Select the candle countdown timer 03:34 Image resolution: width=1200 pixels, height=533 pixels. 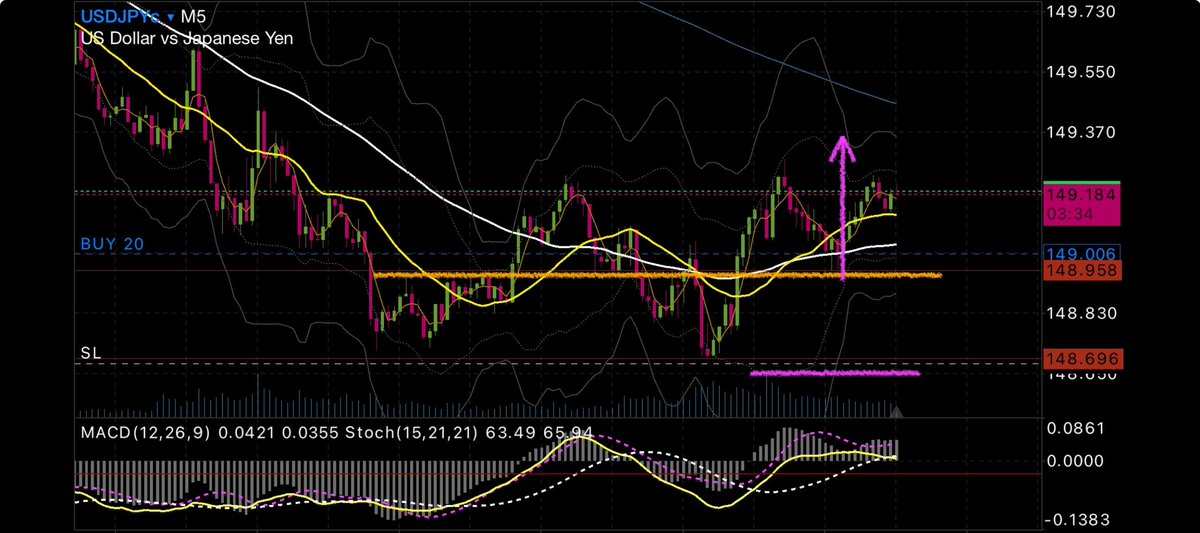(1069, 213)
